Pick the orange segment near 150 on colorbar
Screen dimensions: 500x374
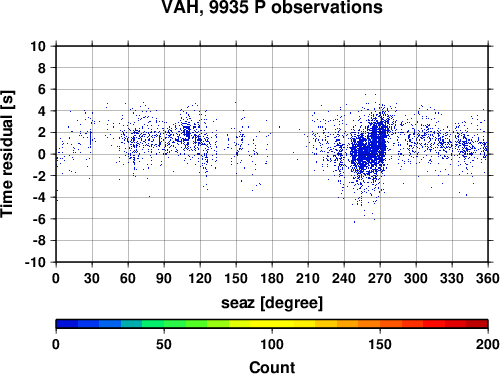[x=380, y=324]
